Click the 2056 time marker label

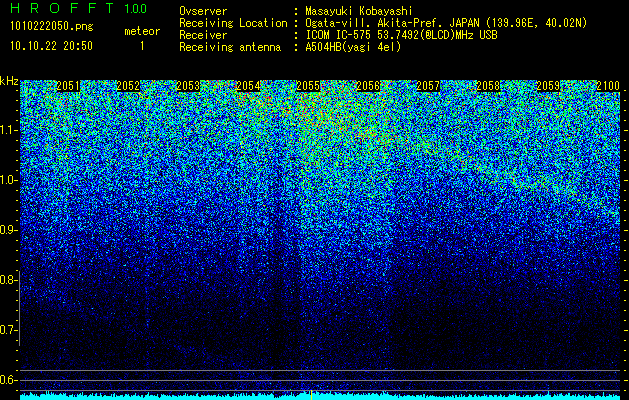tap(368, 86)
